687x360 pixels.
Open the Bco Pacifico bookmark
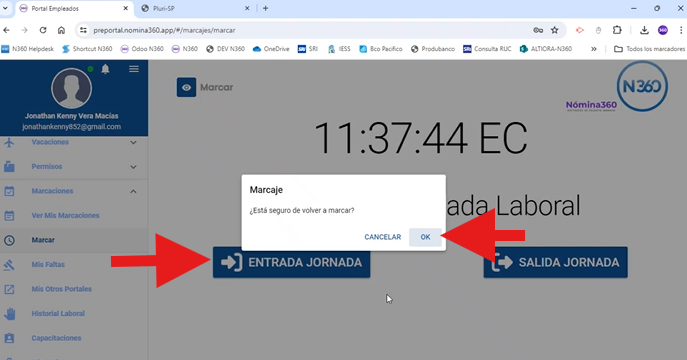pyautogui.click(x=381, y=49)
